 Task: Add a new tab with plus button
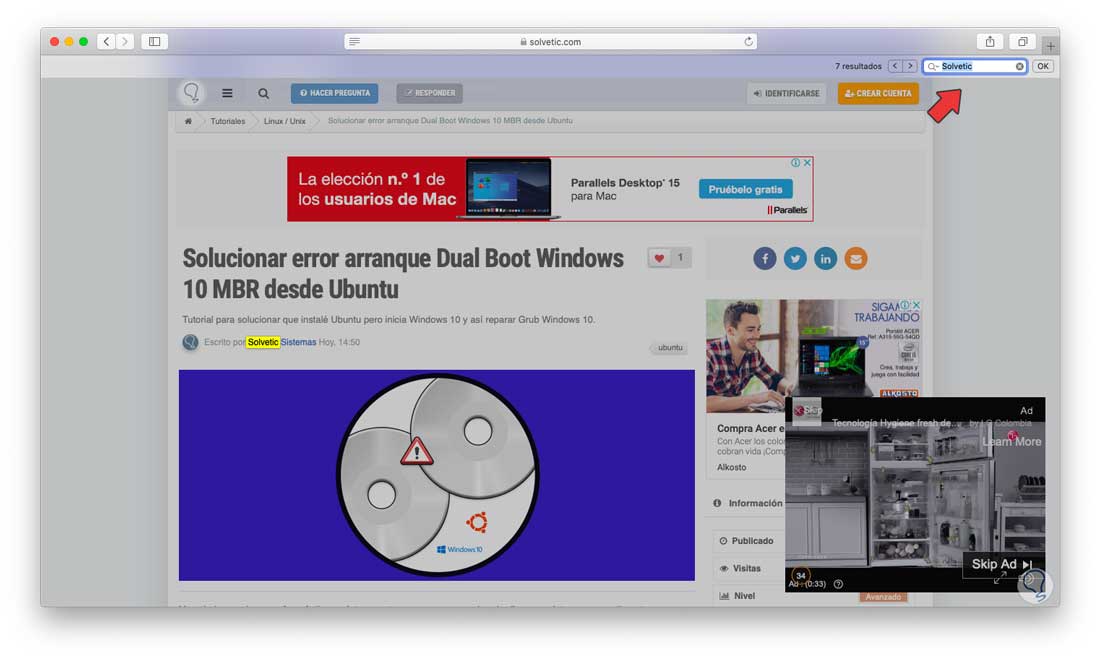(1050, 46)
